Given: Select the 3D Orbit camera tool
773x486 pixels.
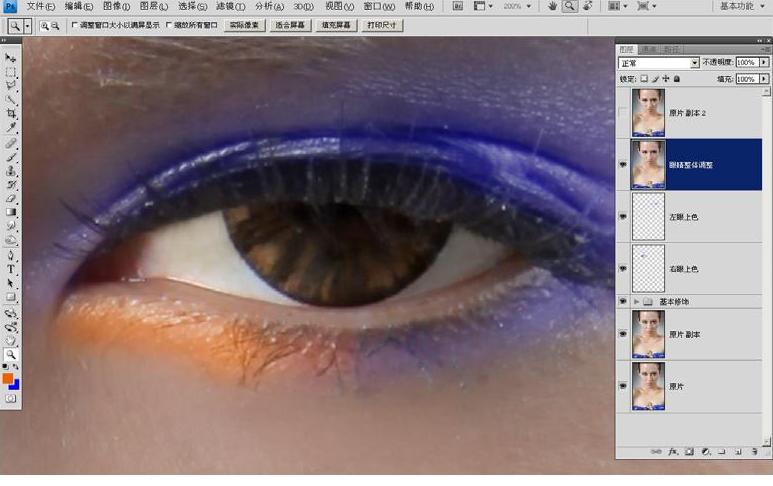Looking at the screenshot, I should [x=10, y=327].
